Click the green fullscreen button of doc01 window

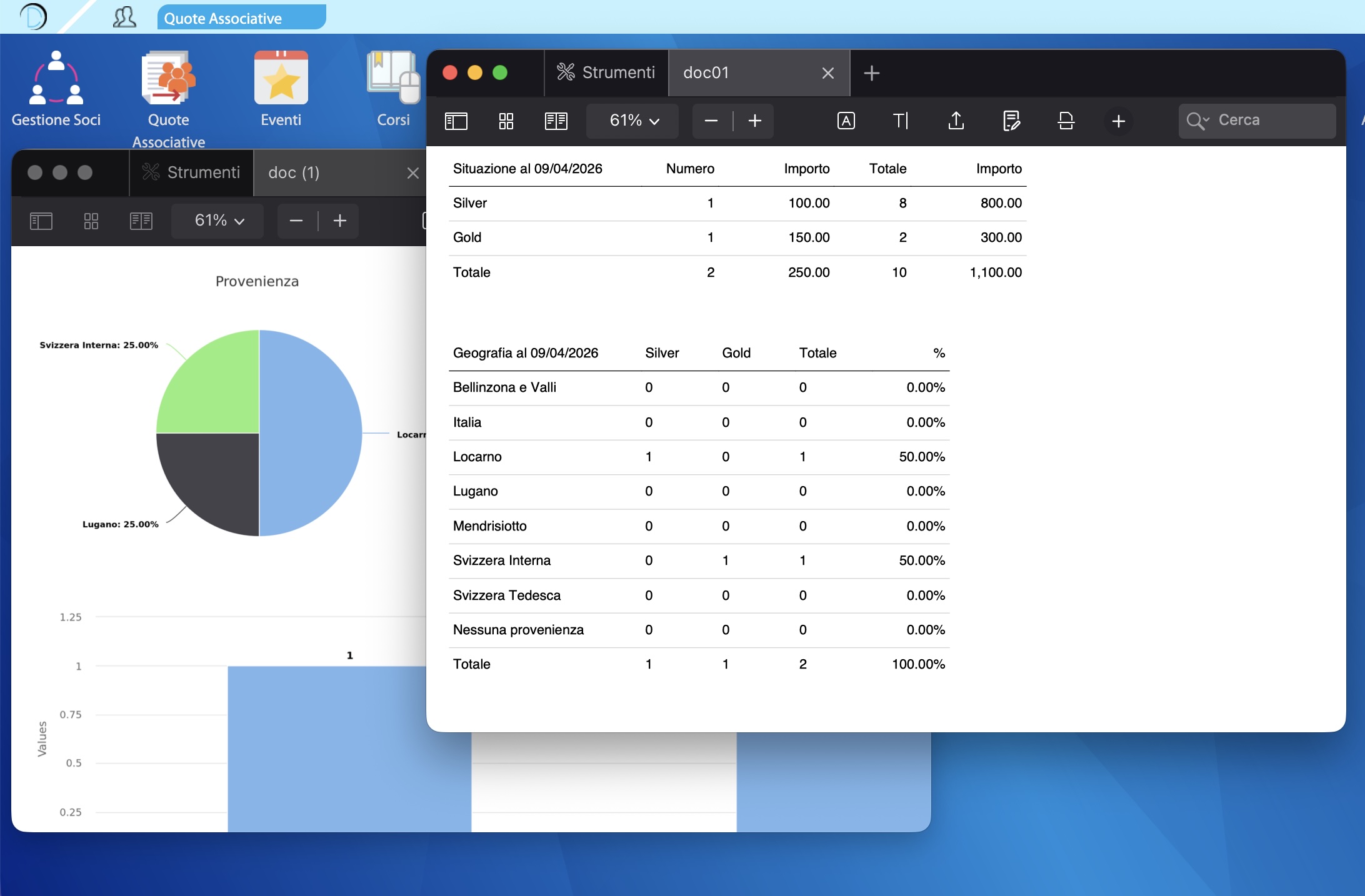[500, 72]
